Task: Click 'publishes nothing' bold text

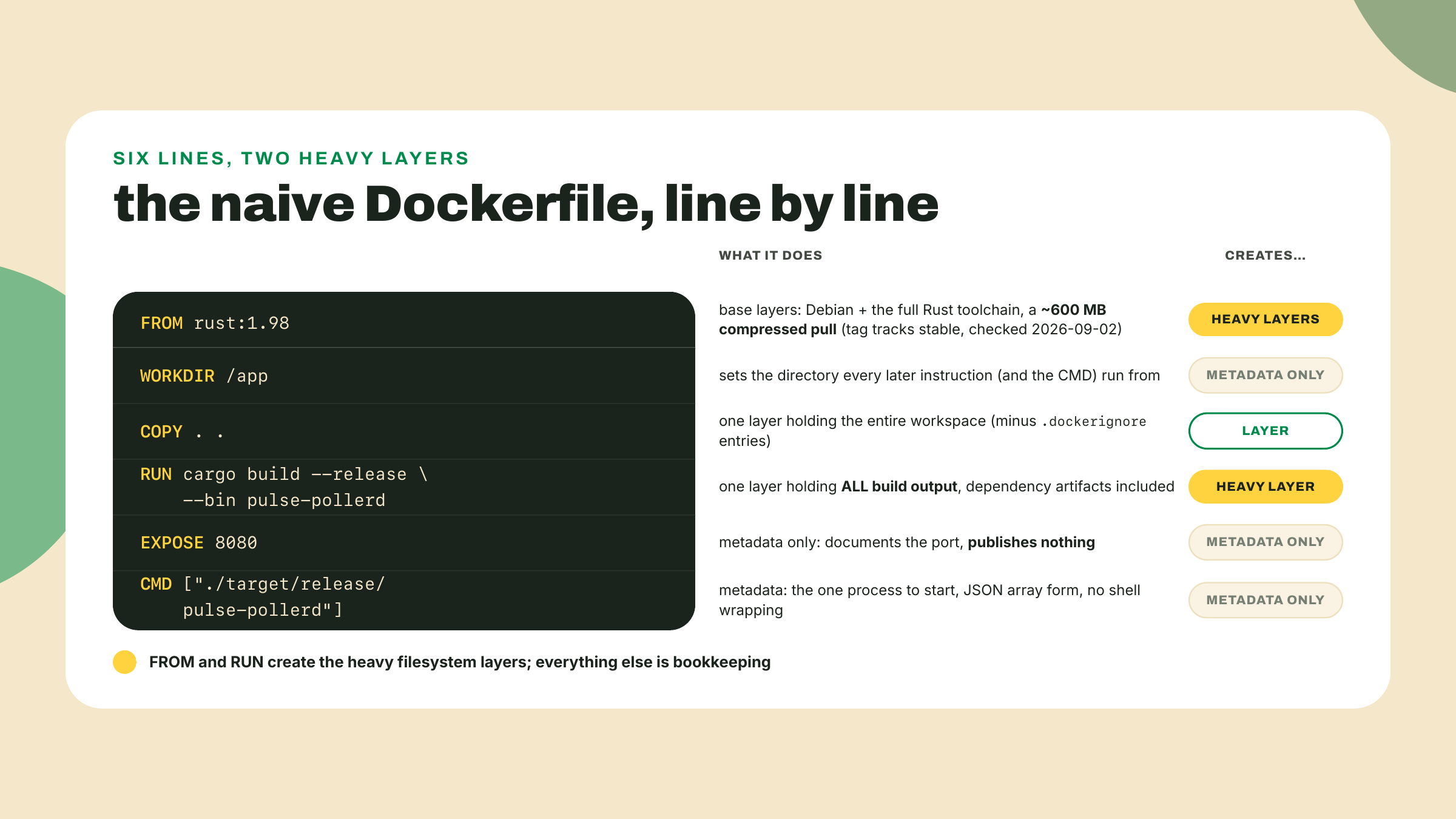Action: tap(1031, 542)
